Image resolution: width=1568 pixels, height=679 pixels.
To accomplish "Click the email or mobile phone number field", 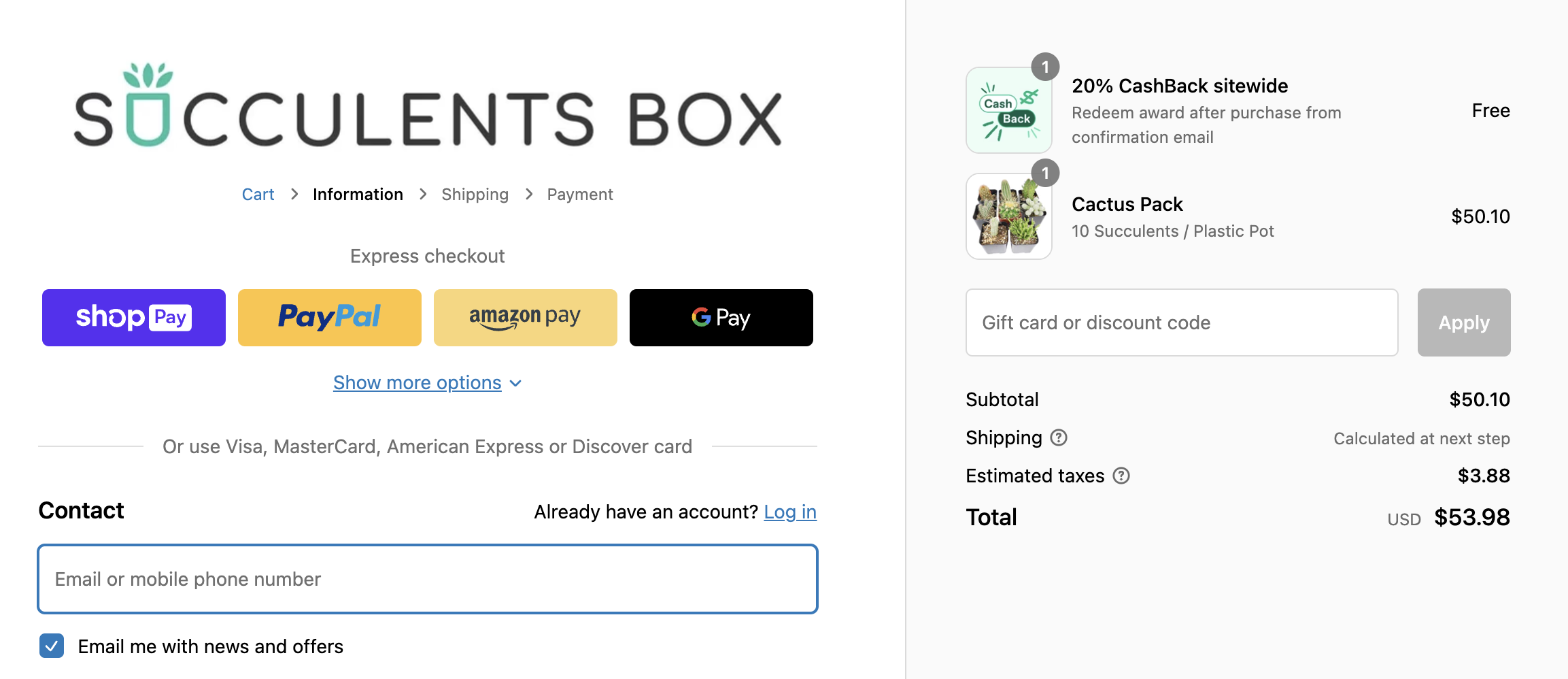I will tap(428, 579).
